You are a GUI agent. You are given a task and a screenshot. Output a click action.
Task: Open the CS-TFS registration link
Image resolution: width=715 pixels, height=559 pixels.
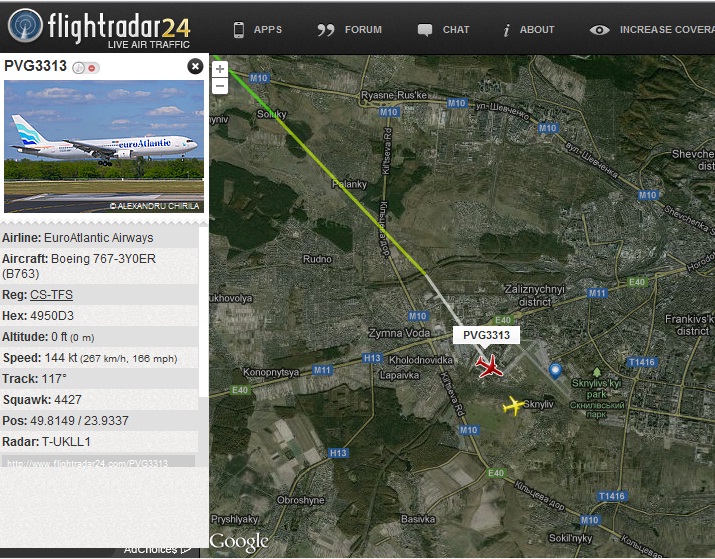tap(52, 295)
